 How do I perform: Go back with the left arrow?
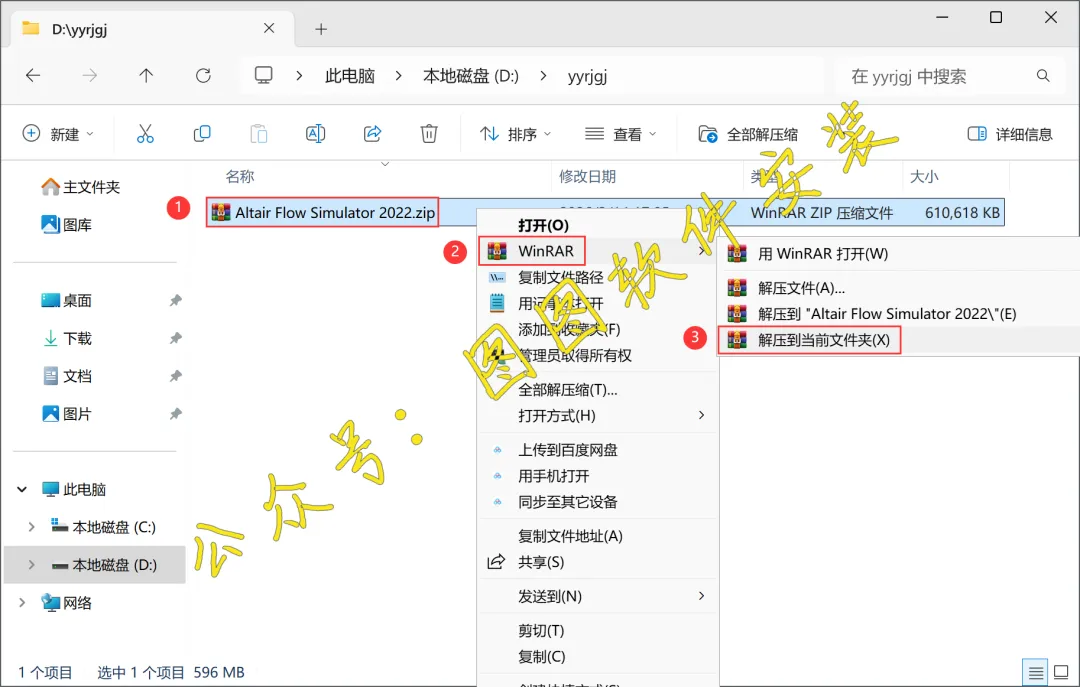coord(33,76)
